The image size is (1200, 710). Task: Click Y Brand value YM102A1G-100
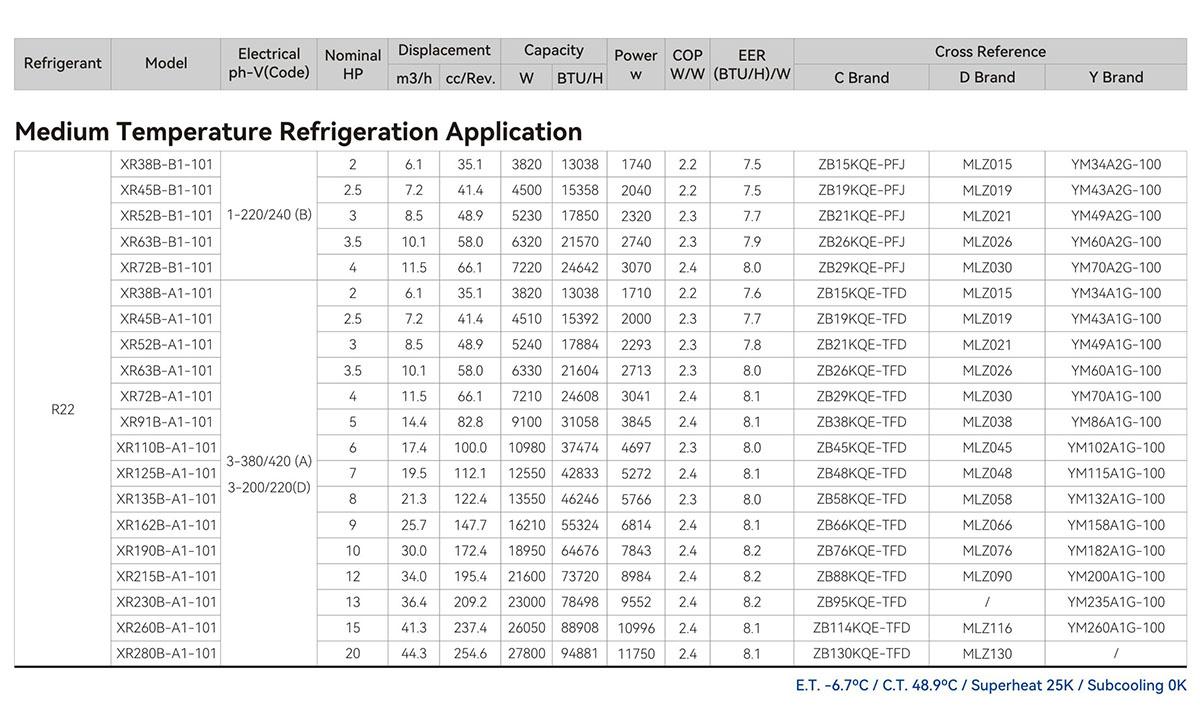point(1116,448)
